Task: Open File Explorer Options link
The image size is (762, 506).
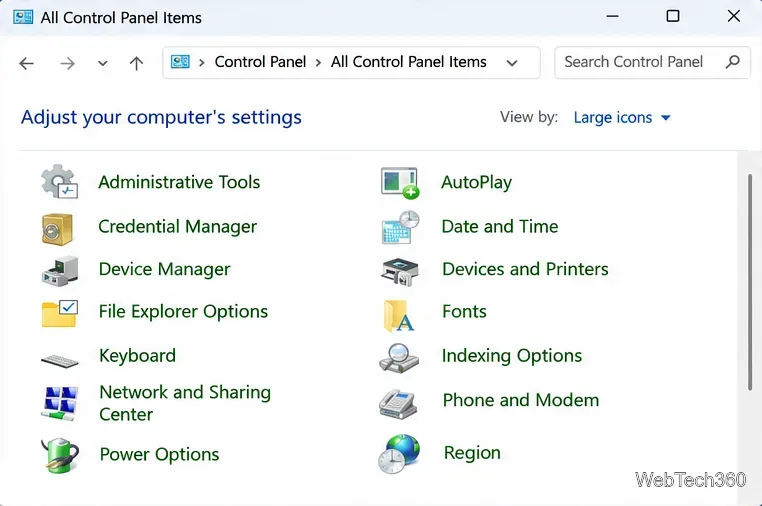Action: pos(183,312)
